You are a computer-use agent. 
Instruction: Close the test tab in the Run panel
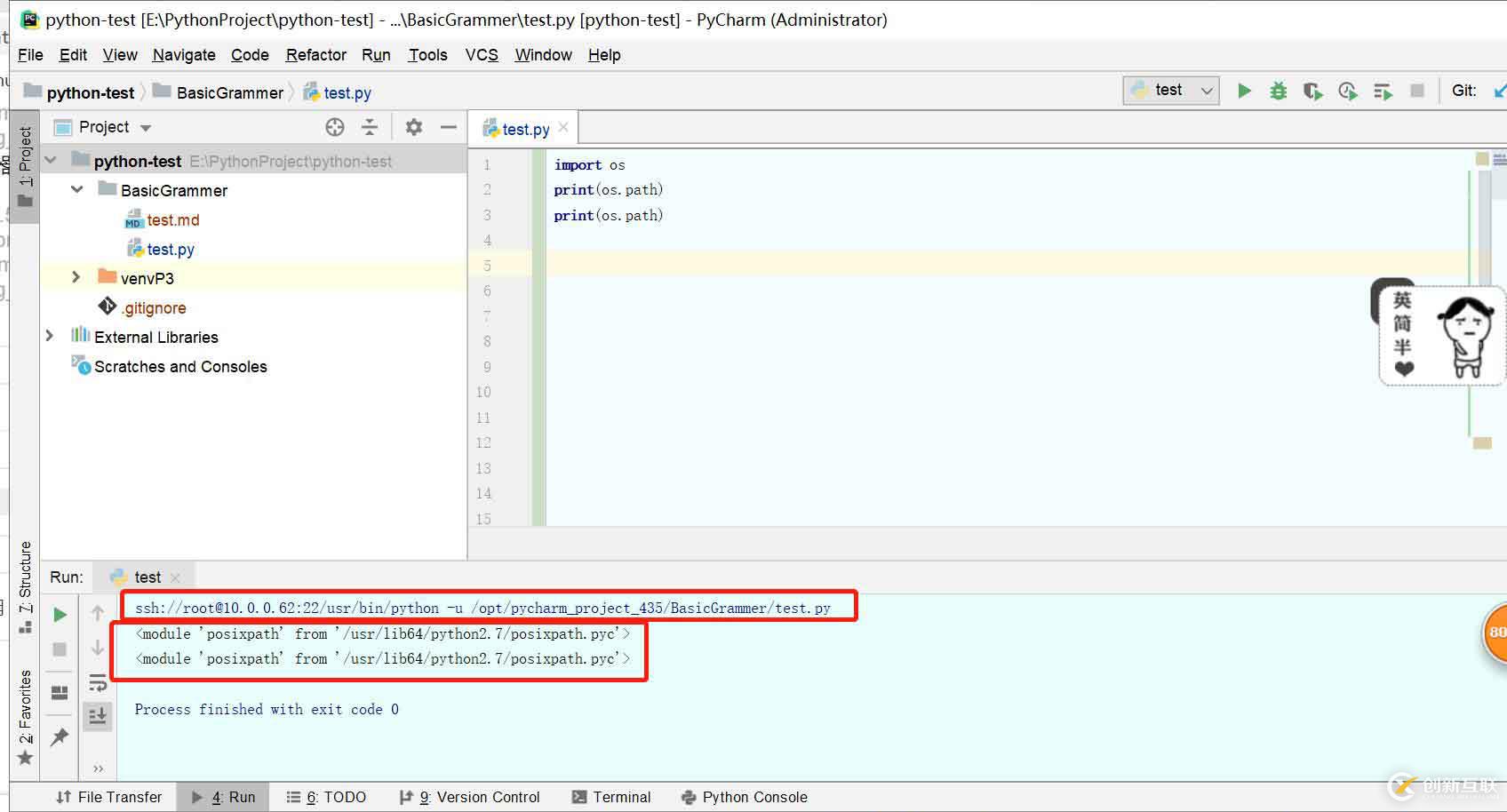pos(175,577)
